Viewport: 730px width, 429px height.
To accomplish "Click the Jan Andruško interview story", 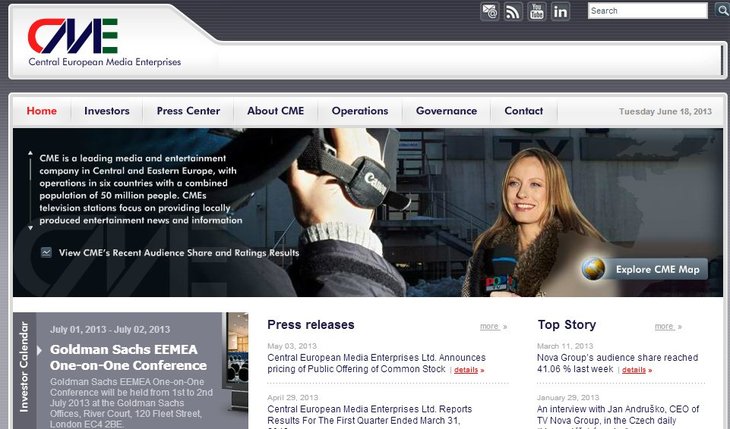I will click(618, 415).
